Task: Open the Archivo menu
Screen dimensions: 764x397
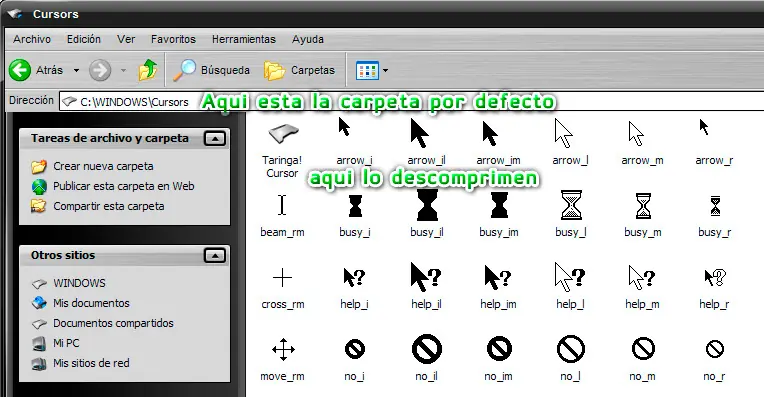Action: point(32,39)
